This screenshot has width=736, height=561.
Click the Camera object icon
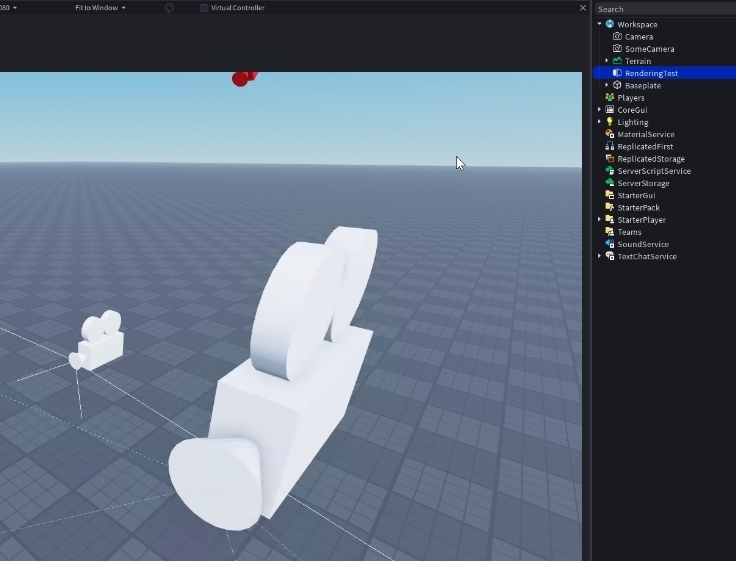[x=617, y=36]
